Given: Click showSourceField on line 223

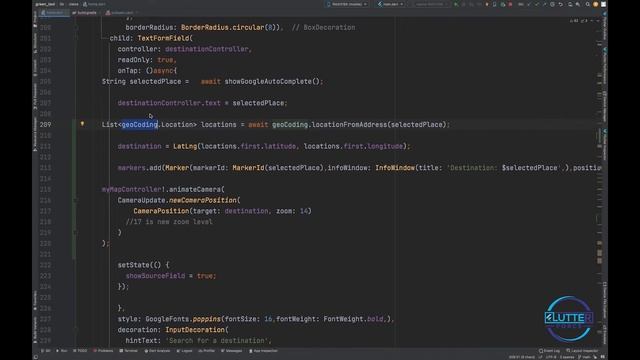Looking at the screenshot, I should click(x=155, y=276).
